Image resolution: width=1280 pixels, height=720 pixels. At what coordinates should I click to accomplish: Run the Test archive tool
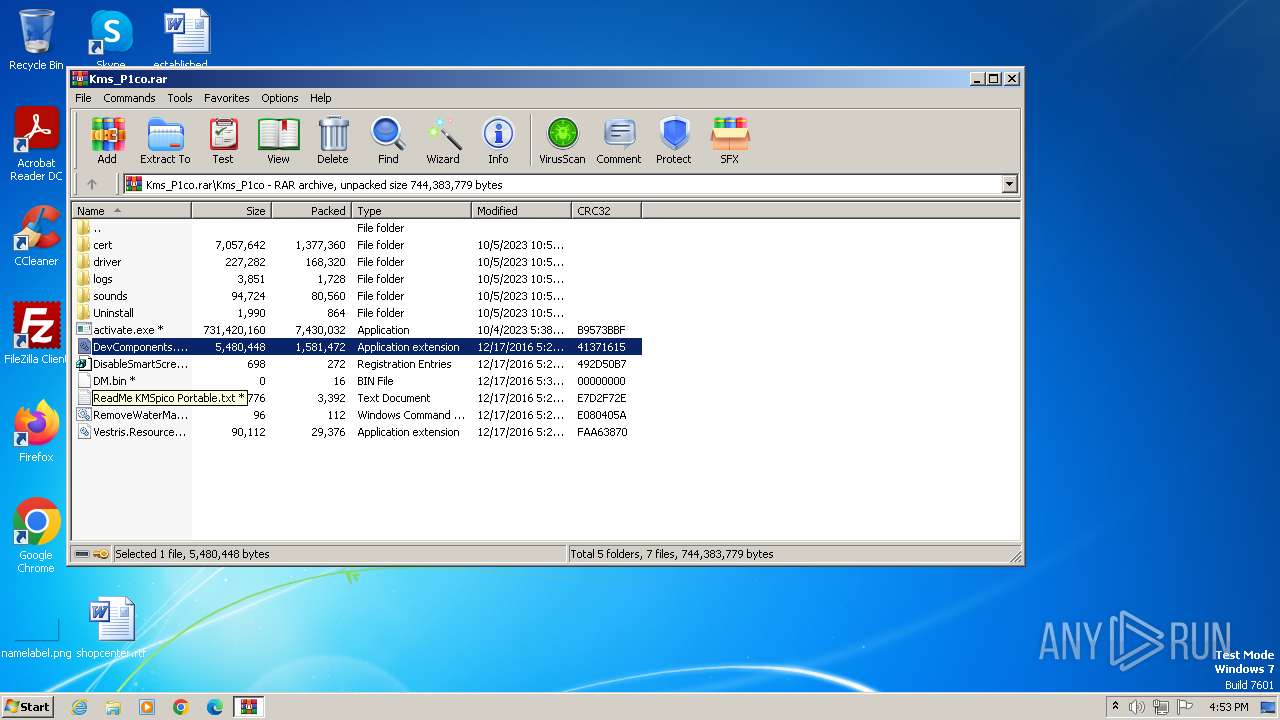[x=223, y=140]
